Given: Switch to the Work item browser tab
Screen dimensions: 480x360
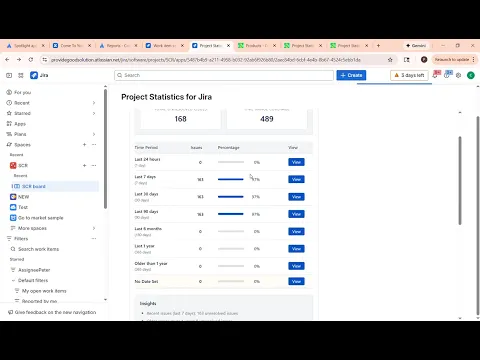Looking at the screenshot, I should [165, 45].
